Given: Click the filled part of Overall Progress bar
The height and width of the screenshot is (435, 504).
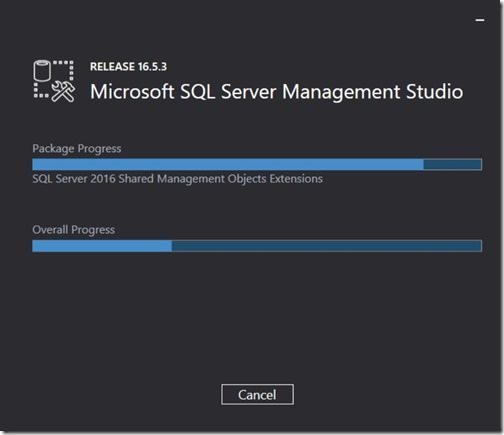Looking at the screenshot, I should click(x=102, y=246).
